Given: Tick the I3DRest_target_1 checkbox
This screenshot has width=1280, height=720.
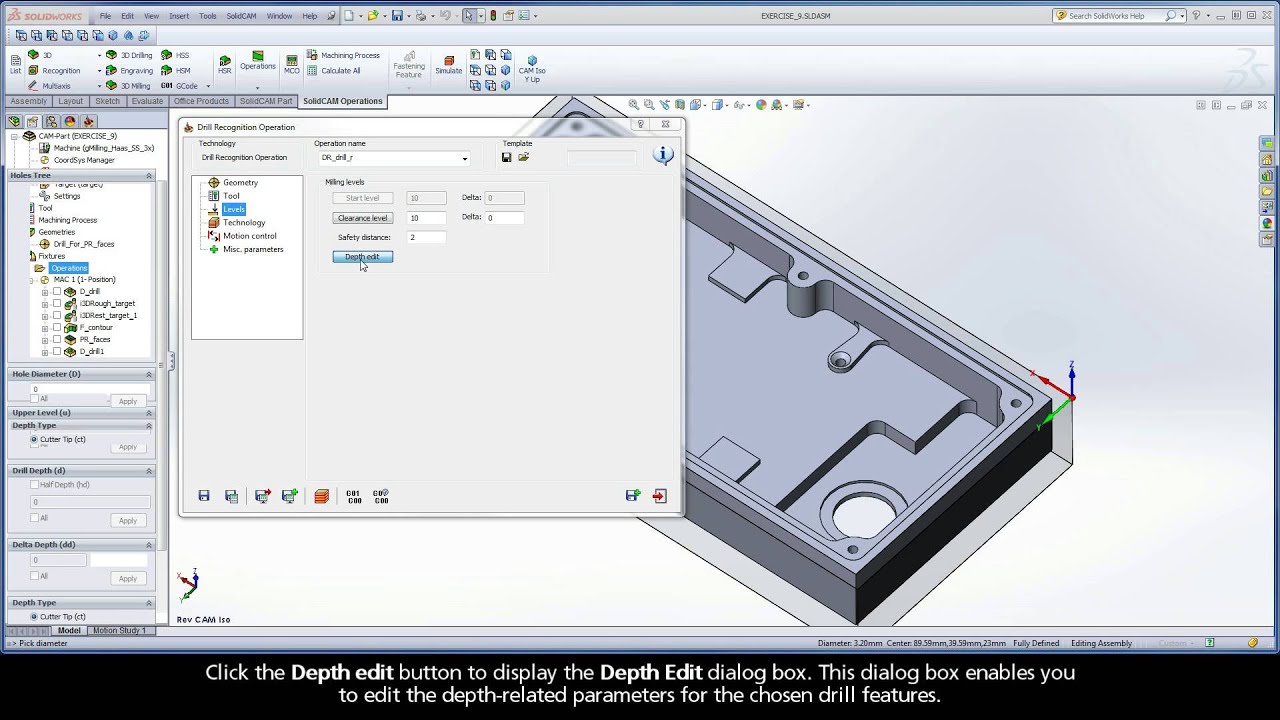Looking at the screenshot, I should 57,316.
